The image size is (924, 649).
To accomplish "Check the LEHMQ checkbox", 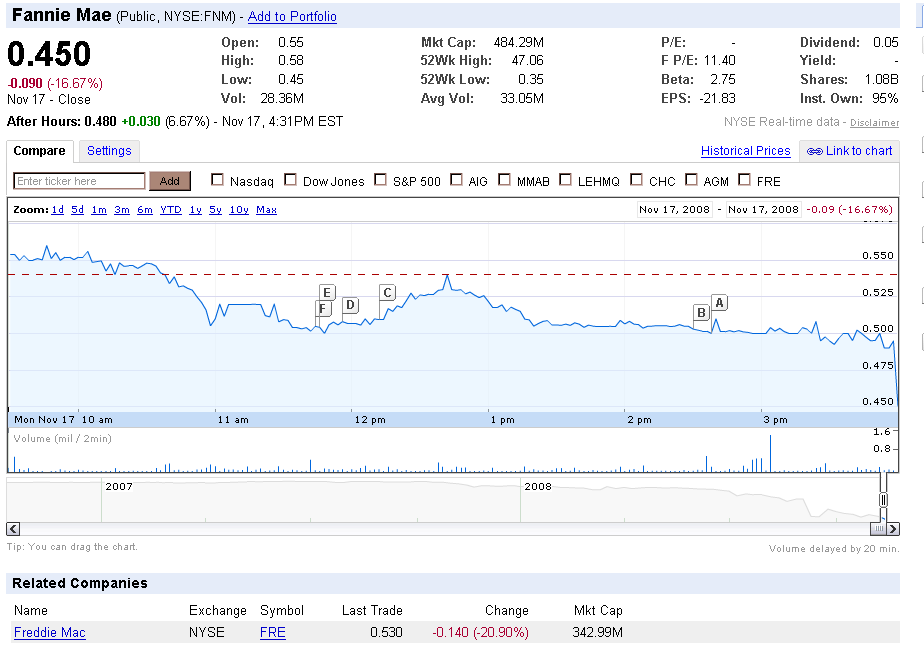I will point(565,180).
